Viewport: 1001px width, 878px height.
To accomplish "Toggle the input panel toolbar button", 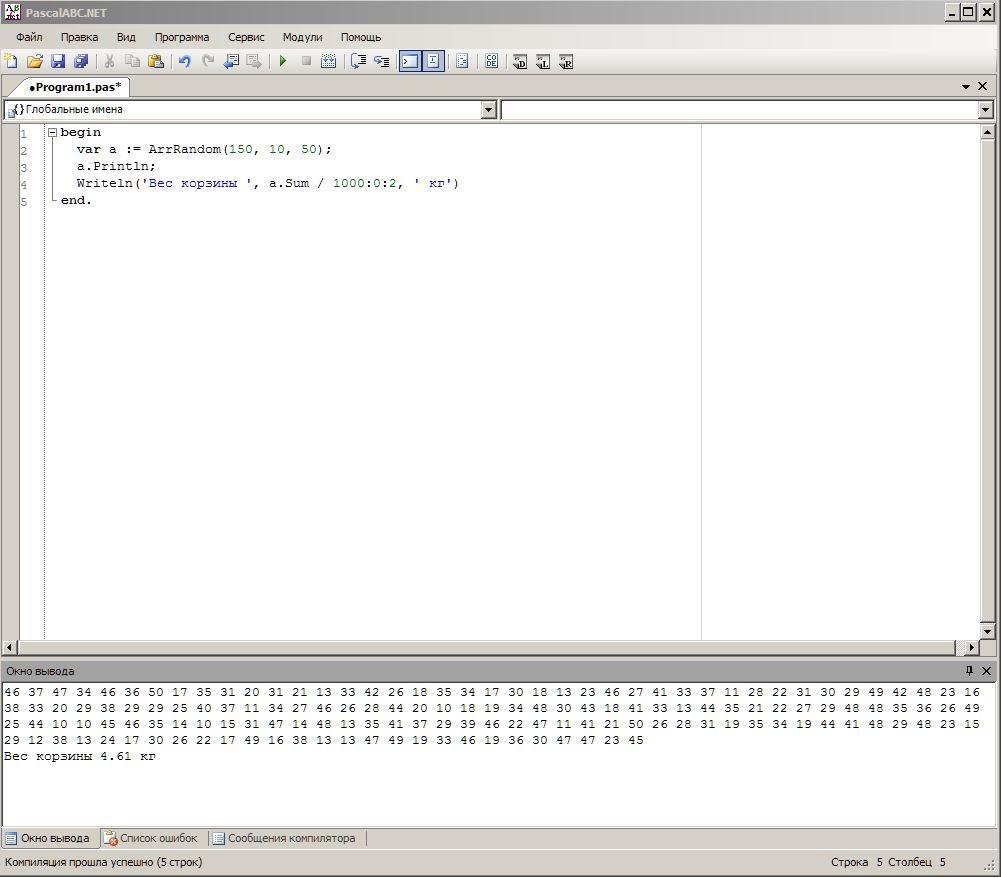I will [433, 61].
